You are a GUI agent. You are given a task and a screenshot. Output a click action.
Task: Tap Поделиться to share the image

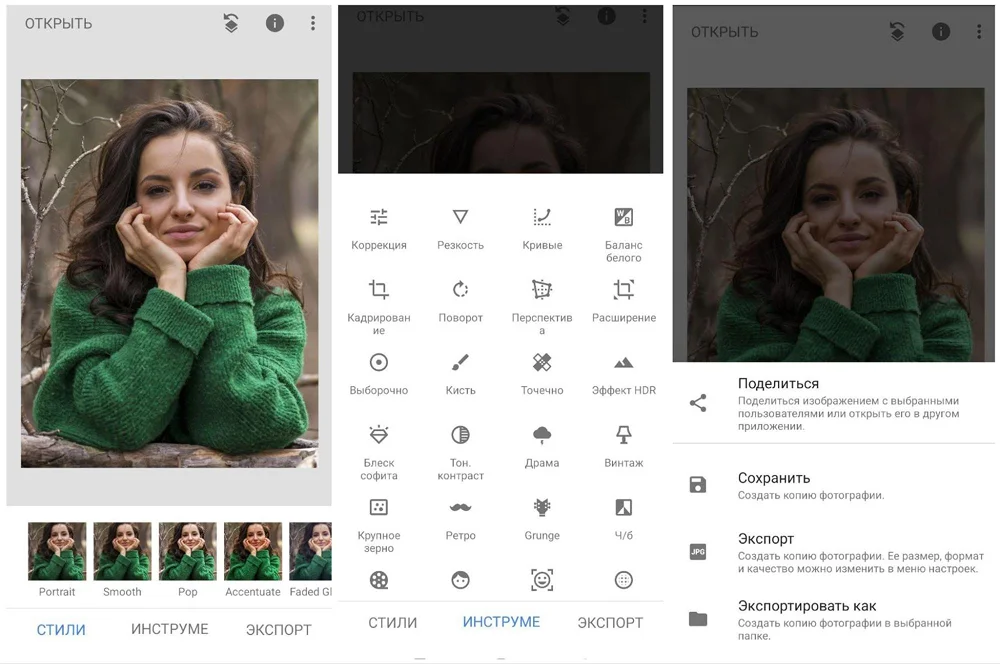tap(778, 384)
